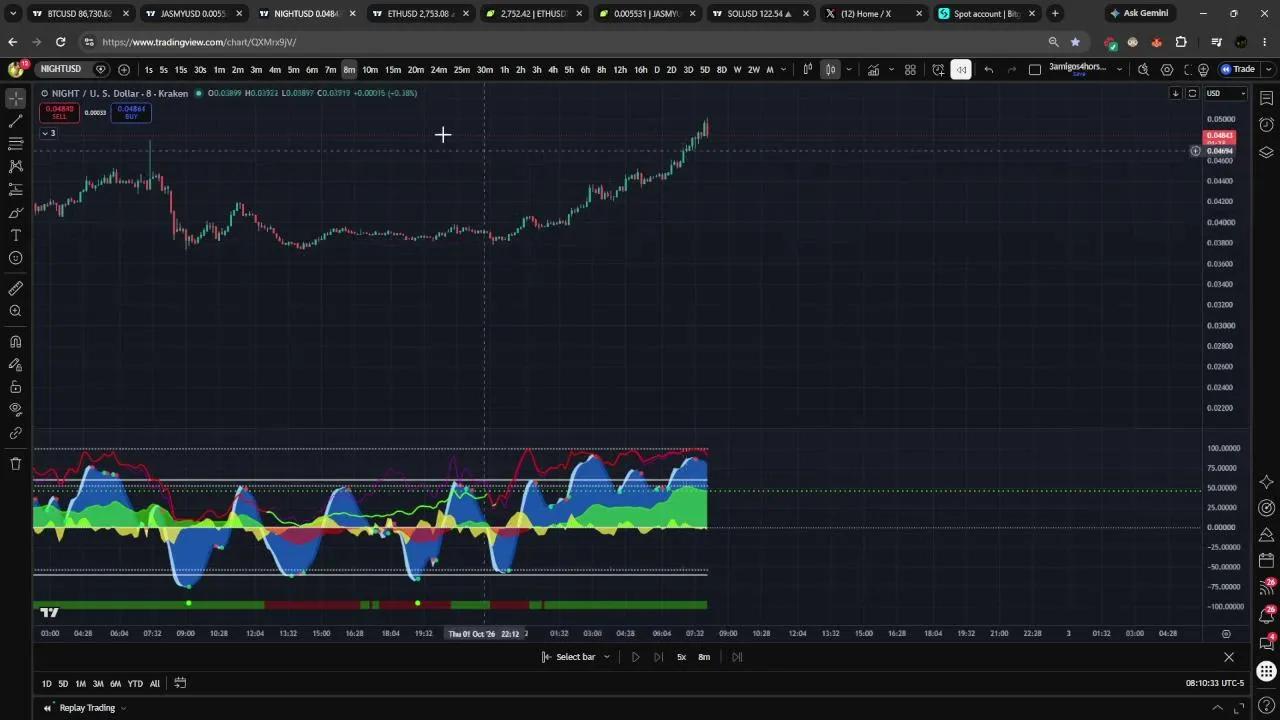Expand the Replay Trading panel menu
The width and height of the screenshot is (1280, 720).
(x=124, y=708)
